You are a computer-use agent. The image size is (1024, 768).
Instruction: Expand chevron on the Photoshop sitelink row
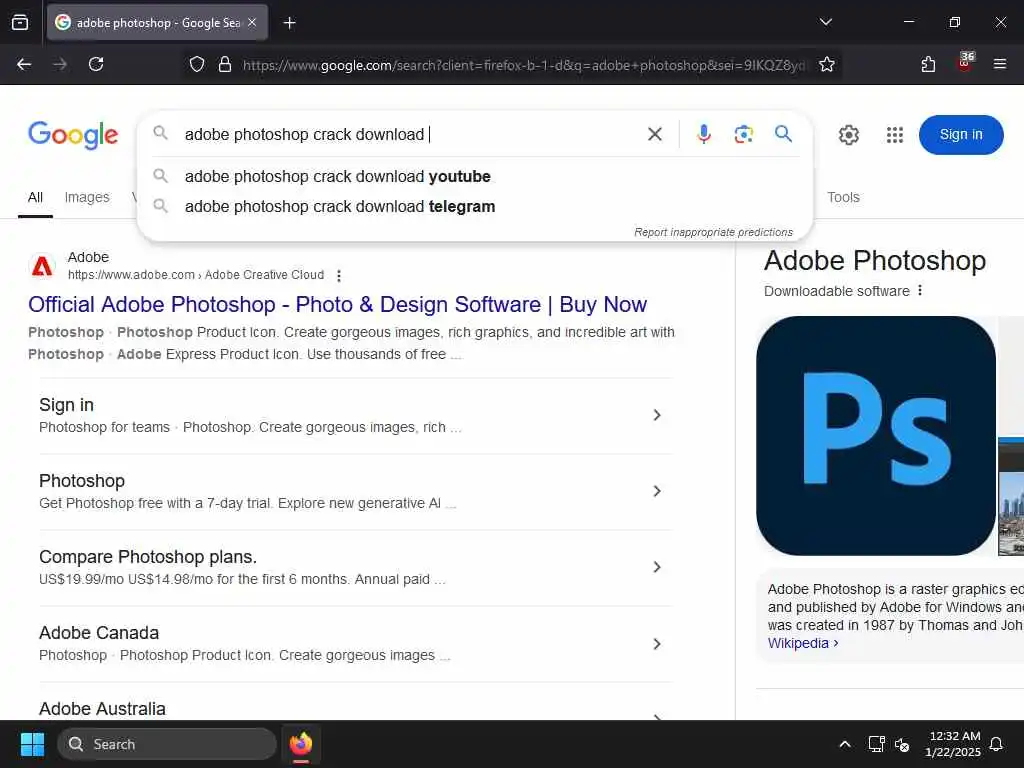(657, 491)
